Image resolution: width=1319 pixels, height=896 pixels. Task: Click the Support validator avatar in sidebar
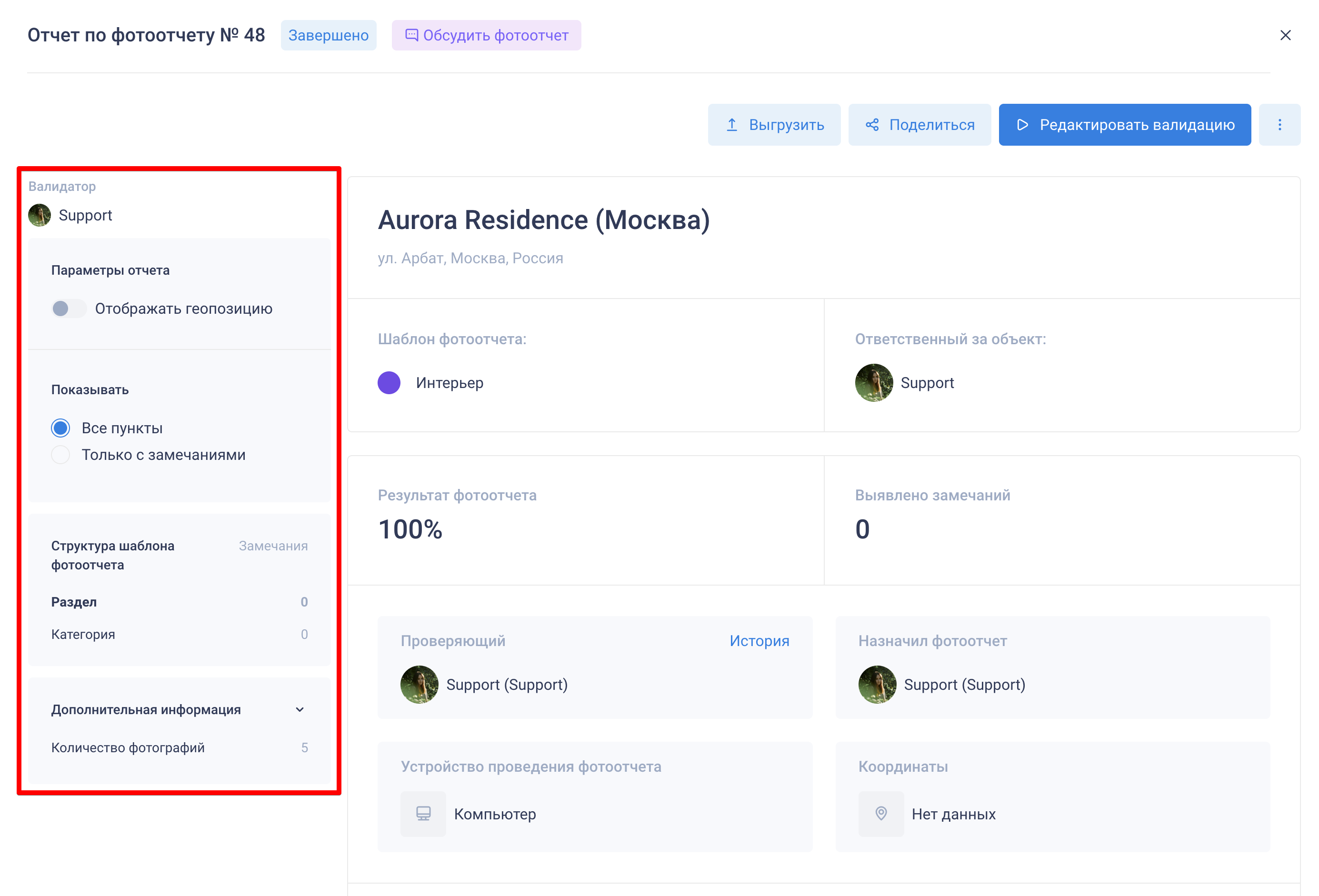point(40,216)
